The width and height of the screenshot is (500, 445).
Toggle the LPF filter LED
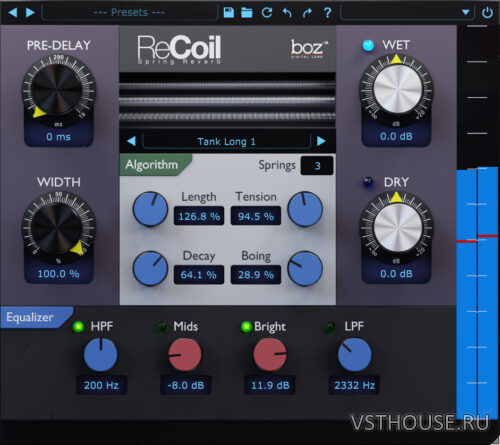(330, 327)
